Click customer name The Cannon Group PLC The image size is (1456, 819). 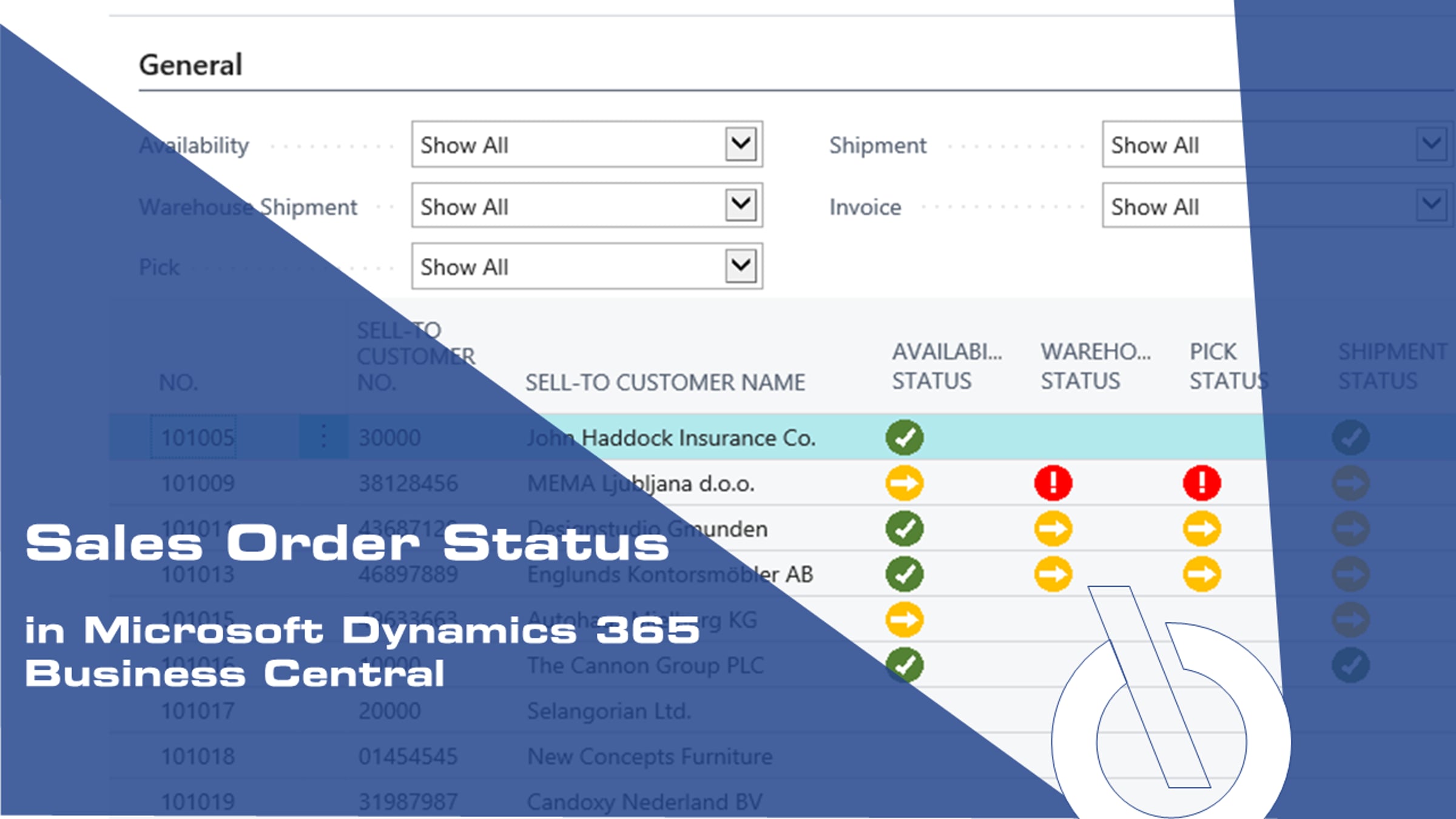coord(645,666)
